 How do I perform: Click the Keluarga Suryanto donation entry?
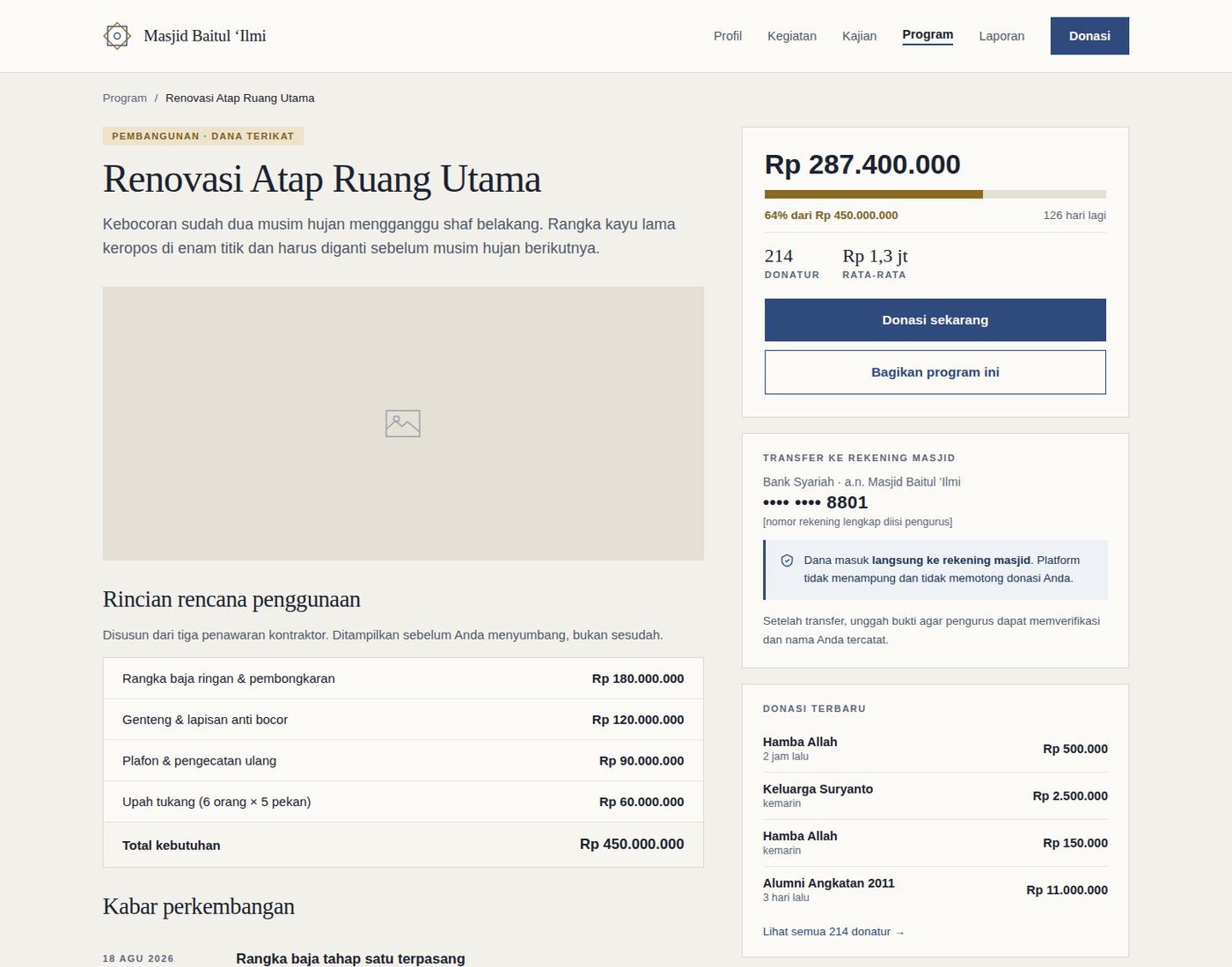(x=935, y=796)
